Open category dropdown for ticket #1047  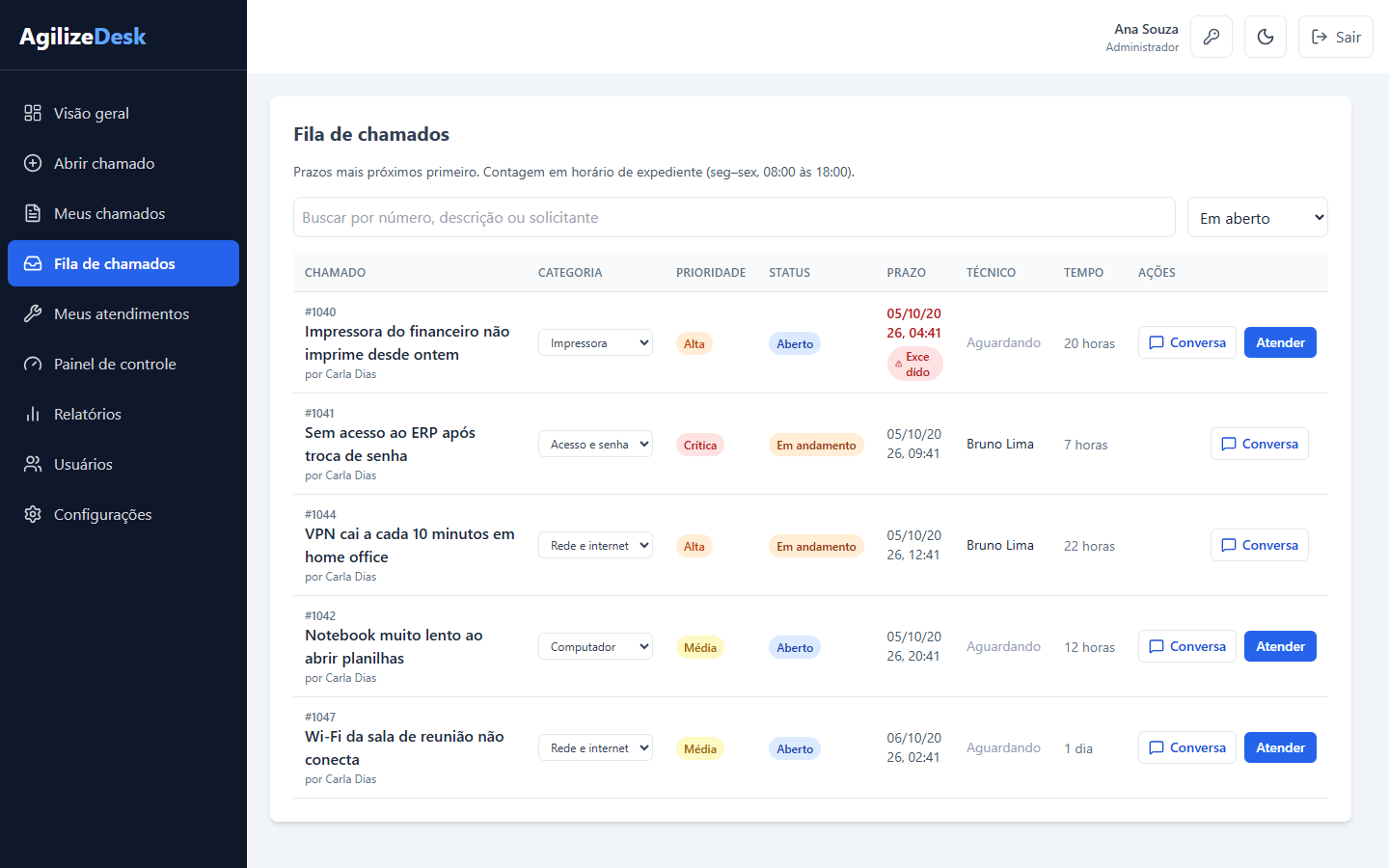point(595,747)
